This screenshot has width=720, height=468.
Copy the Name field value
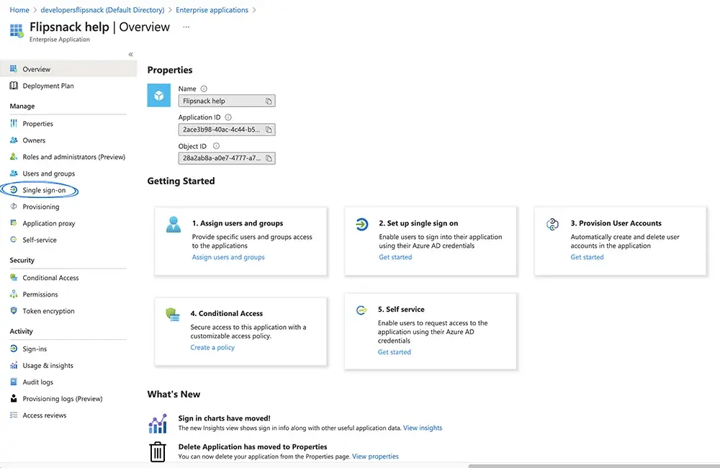(x=269, y=101)
